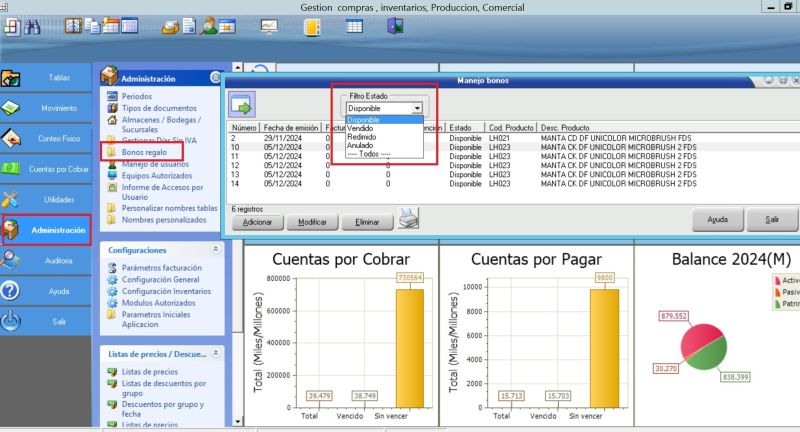Choose Vendido in the status filter list
Screen dimensions: 800x432
point(360,128)
